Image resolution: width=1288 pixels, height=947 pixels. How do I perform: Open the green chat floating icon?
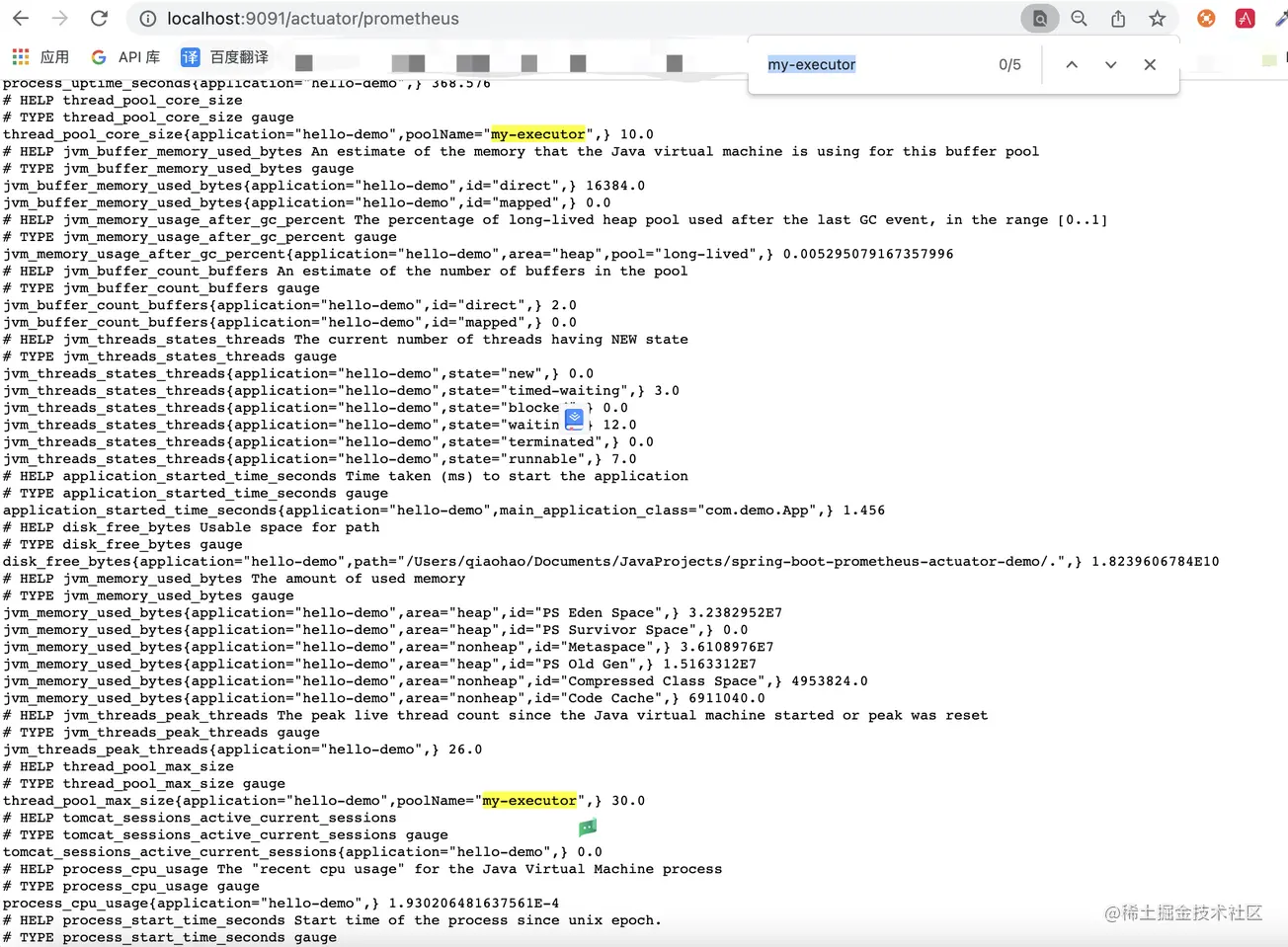pyautogui.click(x=587, y=829)
